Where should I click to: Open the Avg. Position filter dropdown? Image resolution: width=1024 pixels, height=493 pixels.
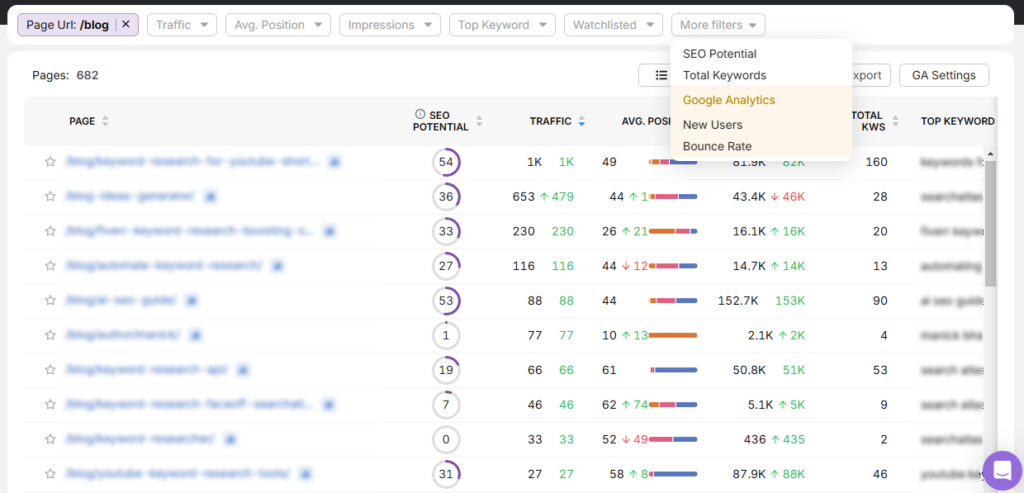278,25
